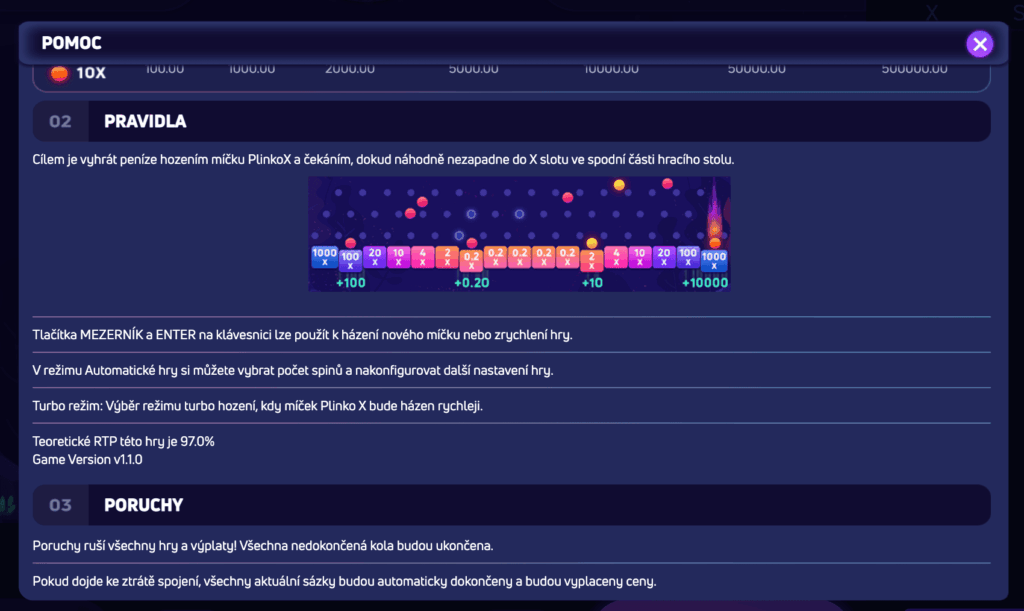
Task: Click the +10000 win label
Action: coord(706,283)
